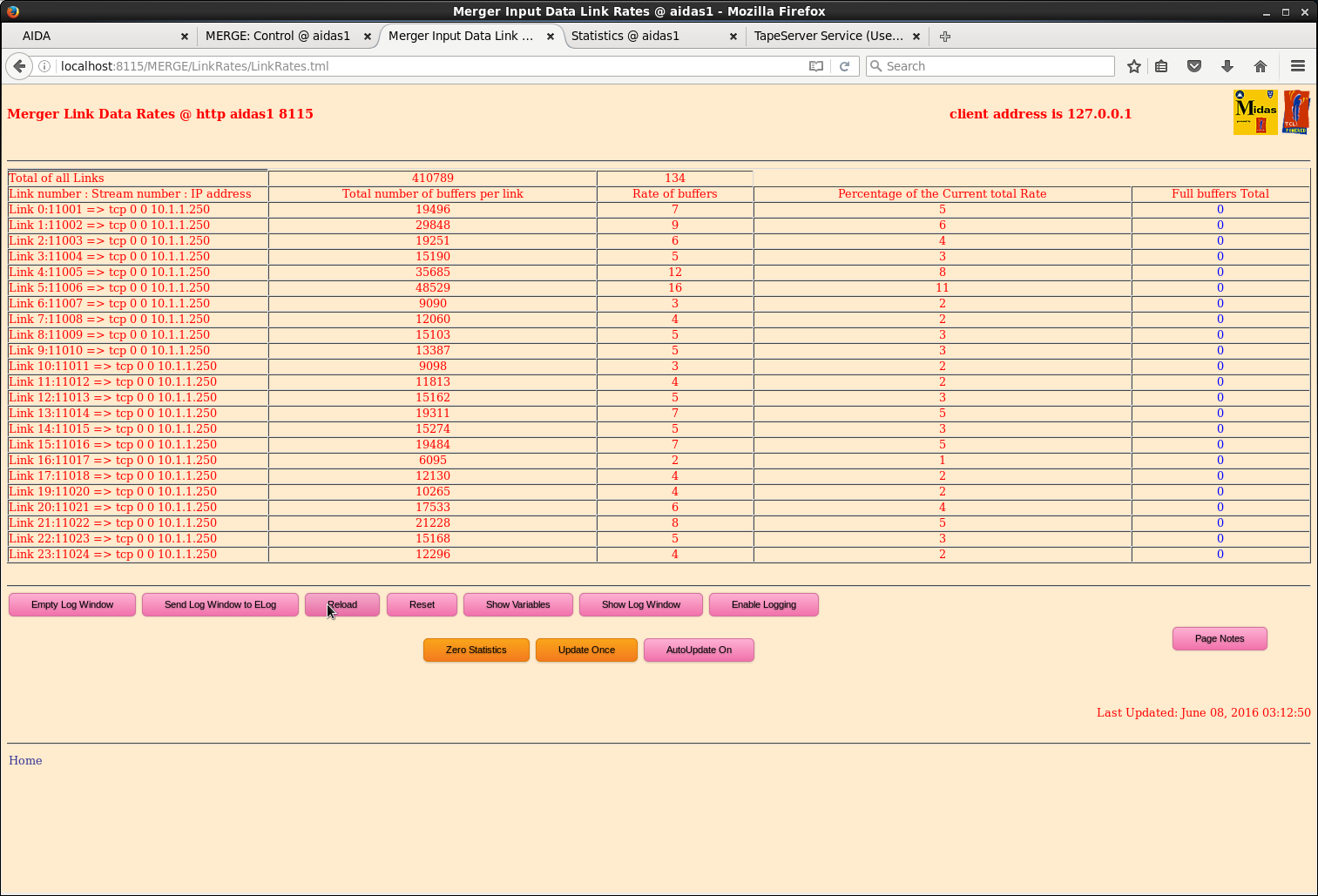The width and height of the screenshot is (1318, 896).
Task: Switch to MERGE: Control @ aidas1 tab
Action: point(286,36)
